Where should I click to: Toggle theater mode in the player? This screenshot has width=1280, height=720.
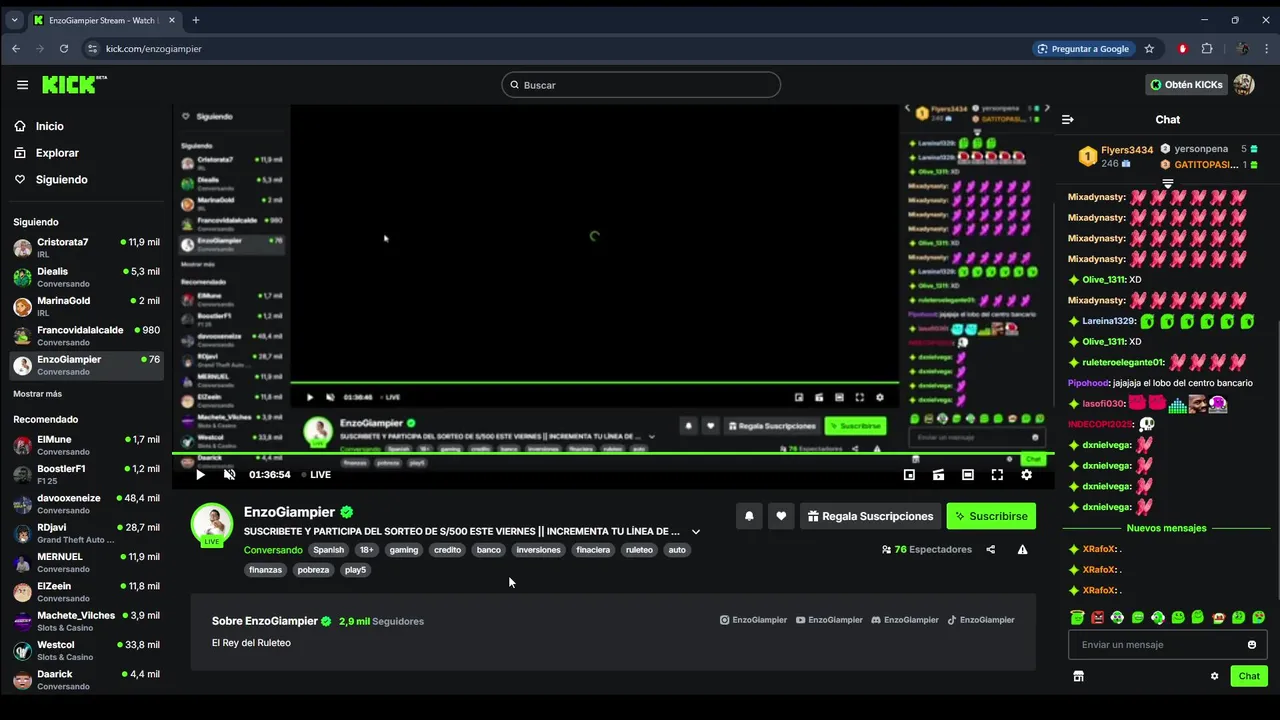967,475
